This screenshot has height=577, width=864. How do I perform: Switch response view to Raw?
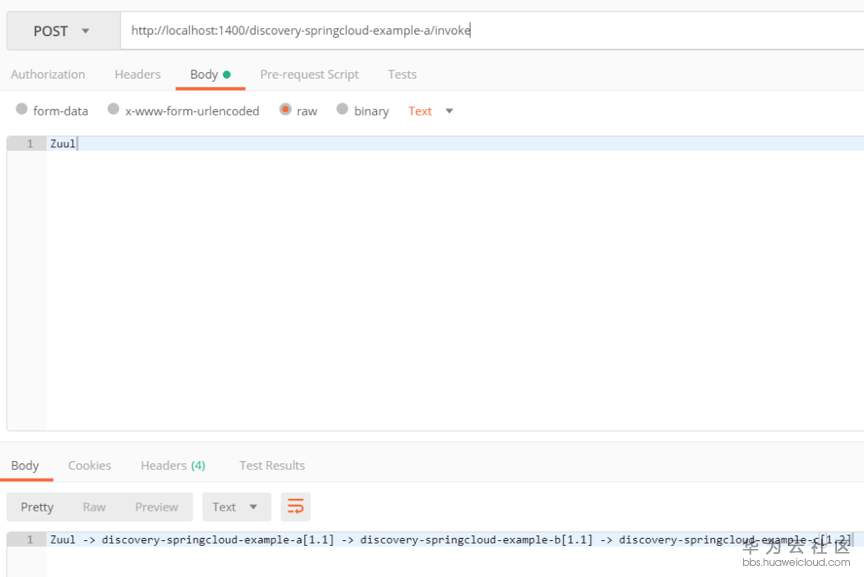pyautogui.click(x=94, y=507)
